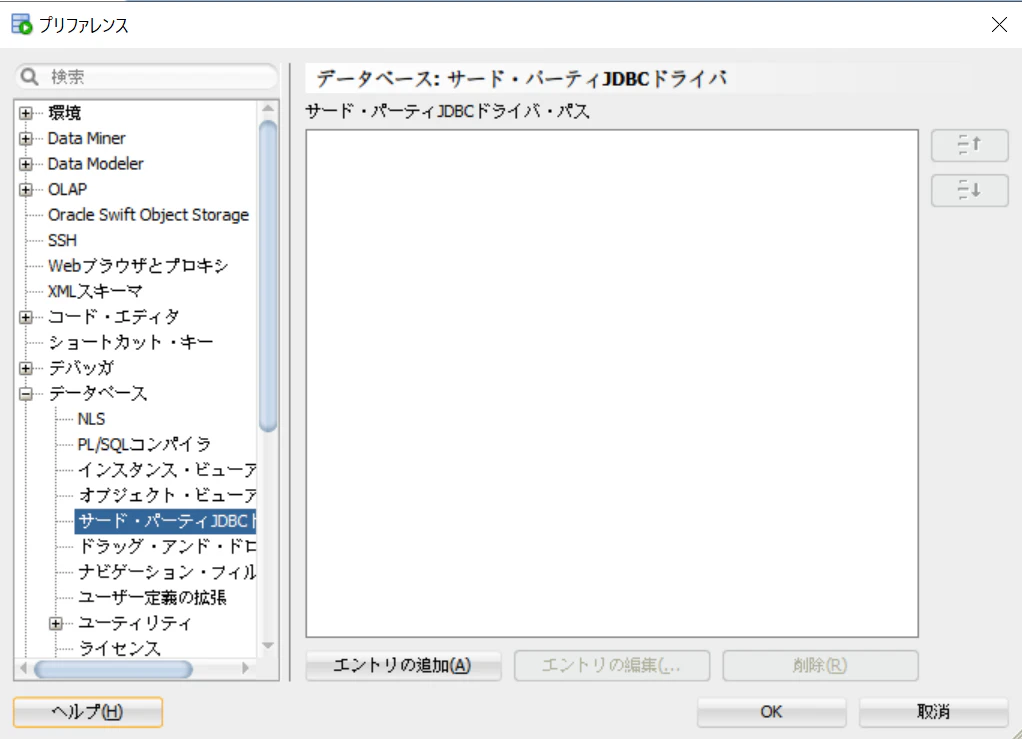1022x739 pixels.
Task: Click OK to confirm preferences
Action: coord(772,712)
